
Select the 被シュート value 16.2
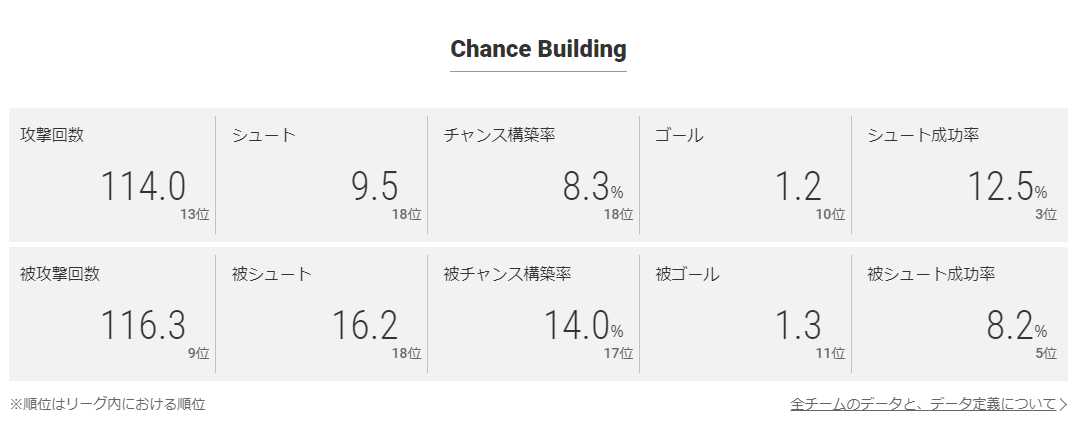[x=364, y=326]
